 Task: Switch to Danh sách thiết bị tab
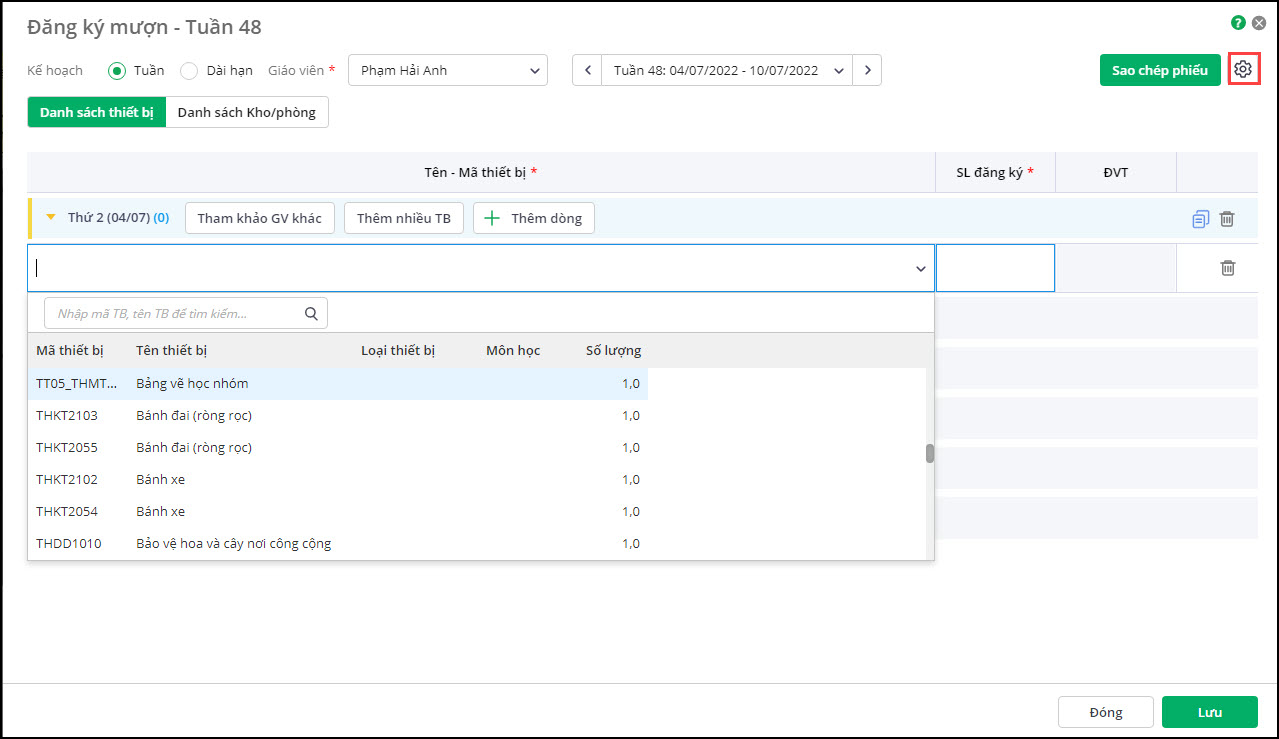tap(97, 112)
